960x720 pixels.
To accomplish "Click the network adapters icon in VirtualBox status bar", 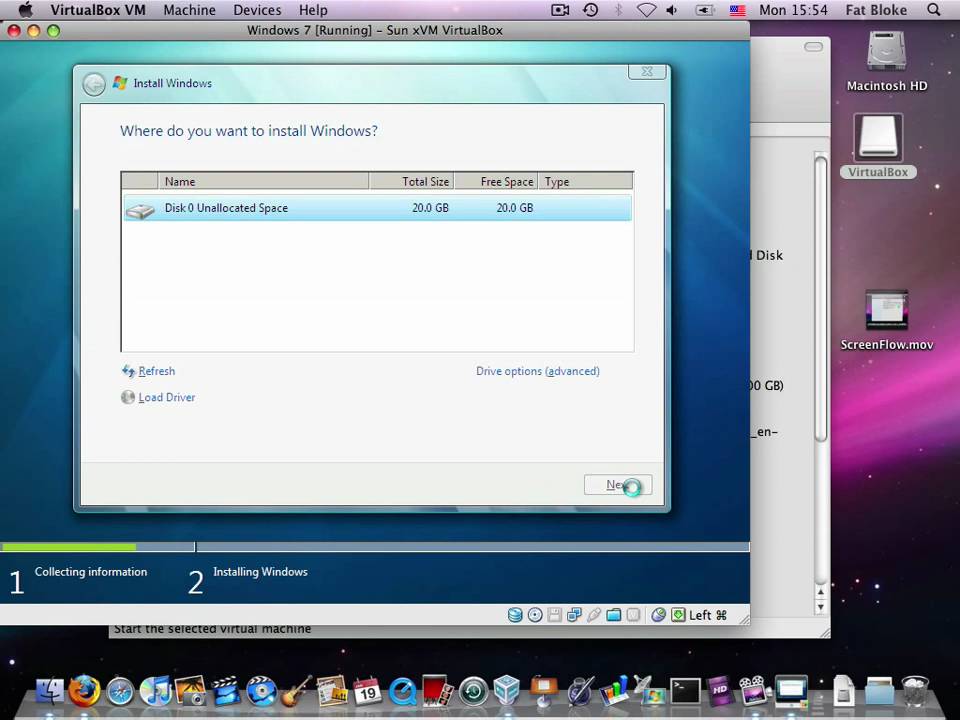I will 574,615.
